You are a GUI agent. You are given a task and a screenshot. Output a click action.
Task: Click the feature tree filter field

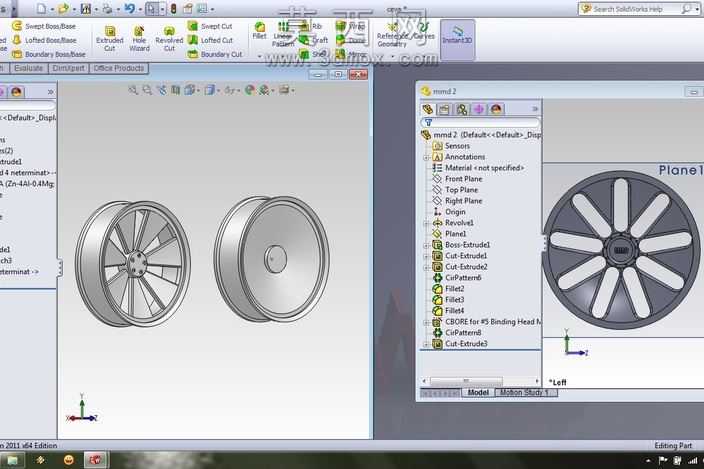(480, 122)
